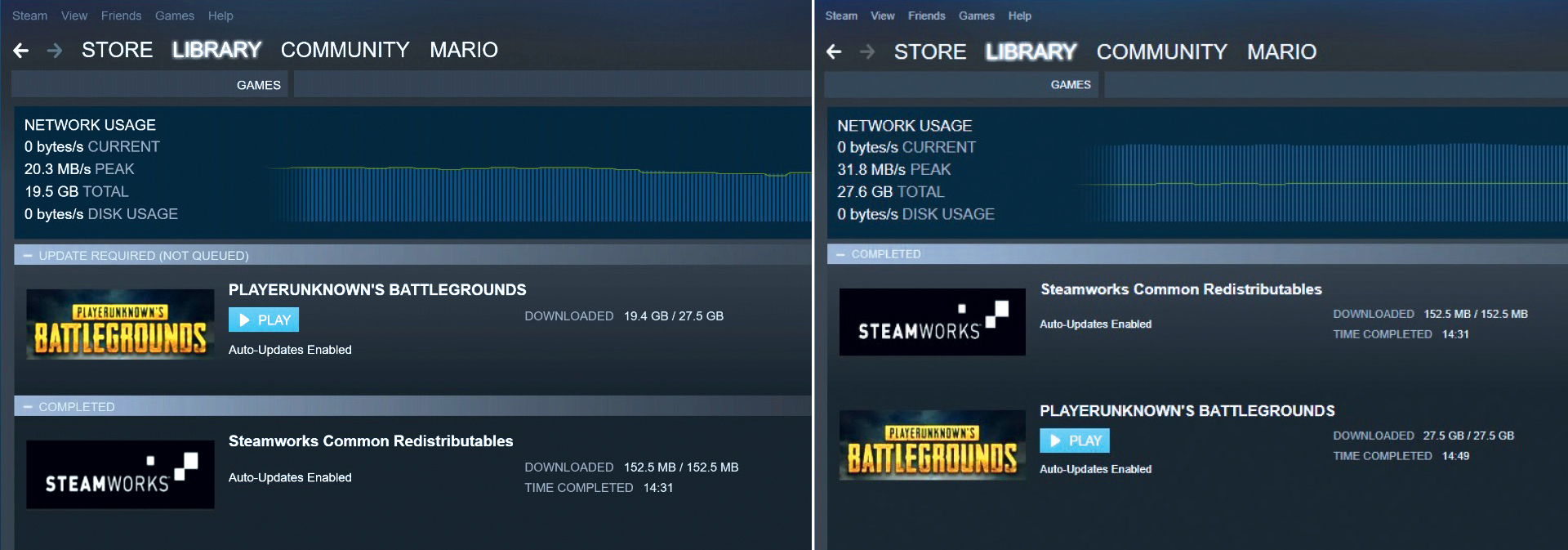The width and height of the screenshot is (1568, 550).
Task: Click PLAY for PUBG showing 19.4 GB downloaded
Action: click(264, 320)
